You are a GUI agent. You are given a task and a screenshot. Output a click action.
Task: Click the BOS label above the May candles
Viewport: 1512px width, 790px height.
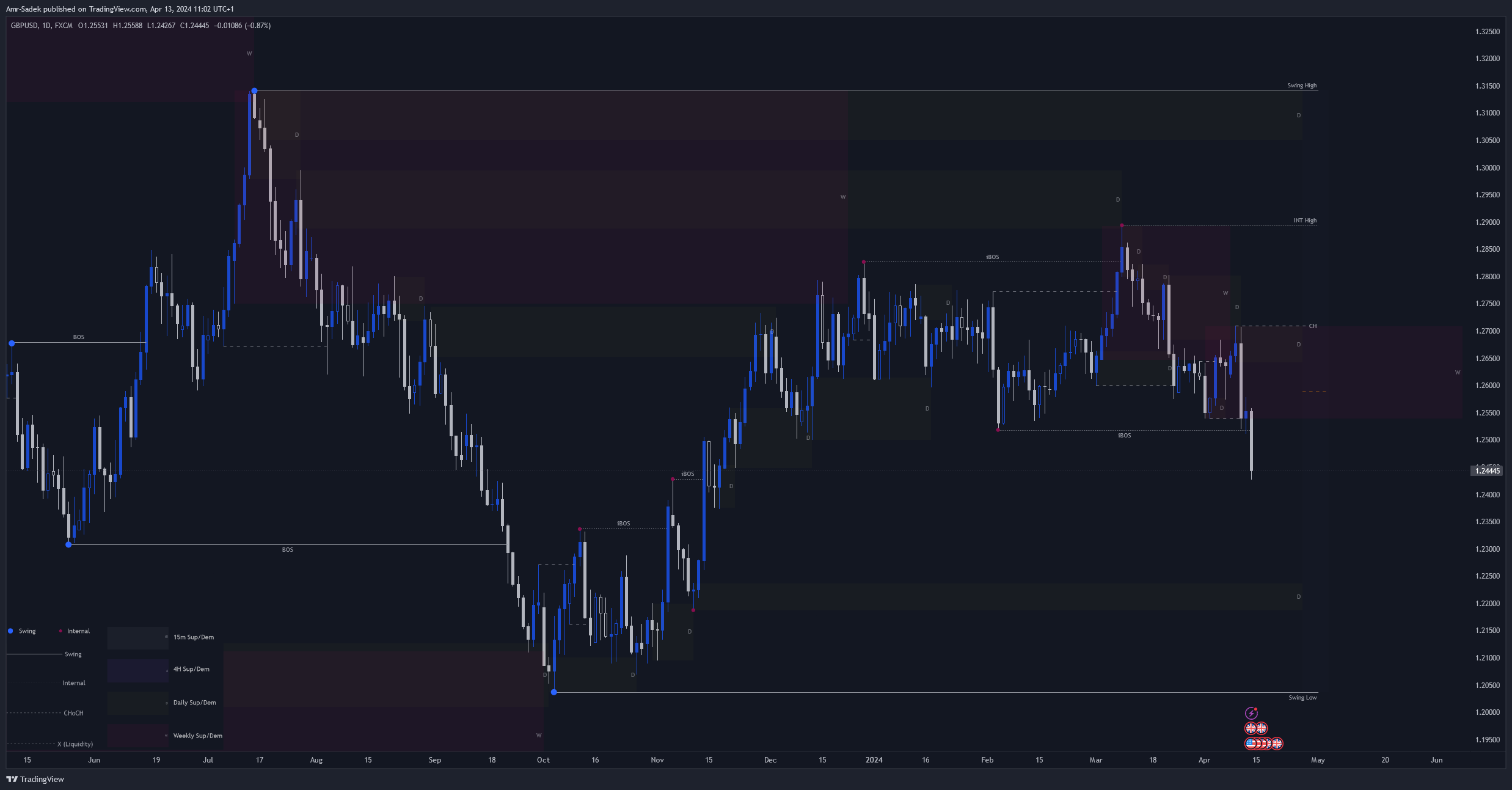coord(79,337)
